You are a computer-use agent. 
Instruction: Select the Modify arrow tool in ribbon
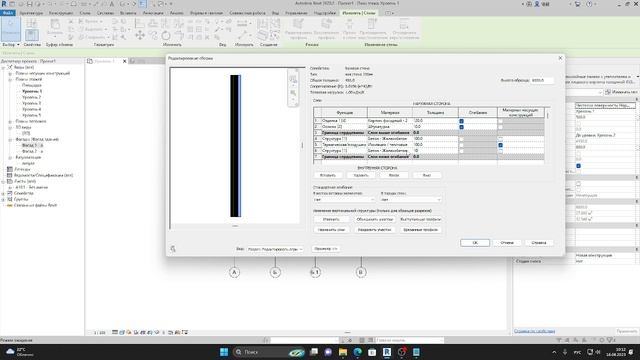(11, 28)
